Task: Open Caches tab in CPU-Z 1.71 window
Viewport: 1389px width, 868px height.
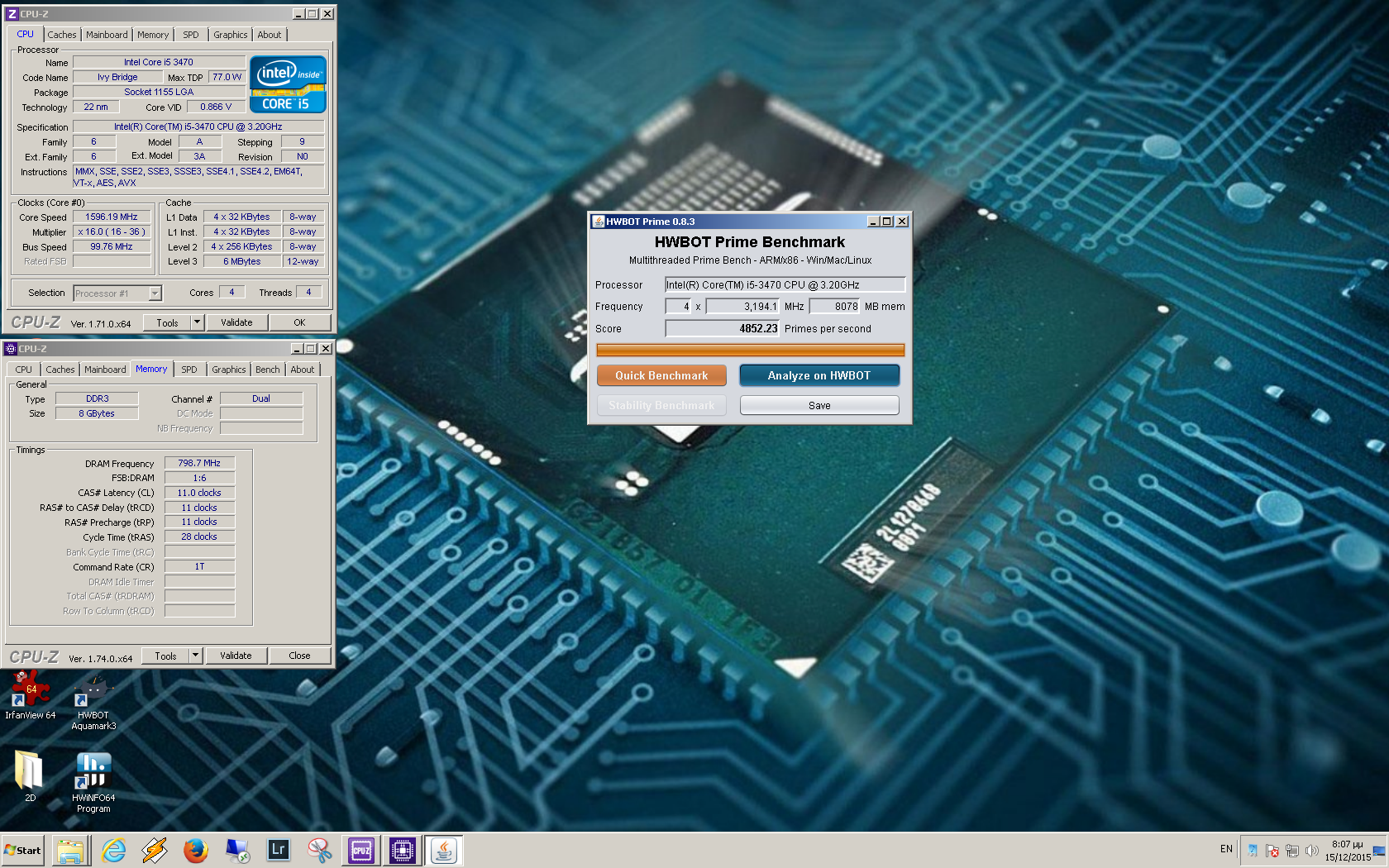Action: click(62, 35)
